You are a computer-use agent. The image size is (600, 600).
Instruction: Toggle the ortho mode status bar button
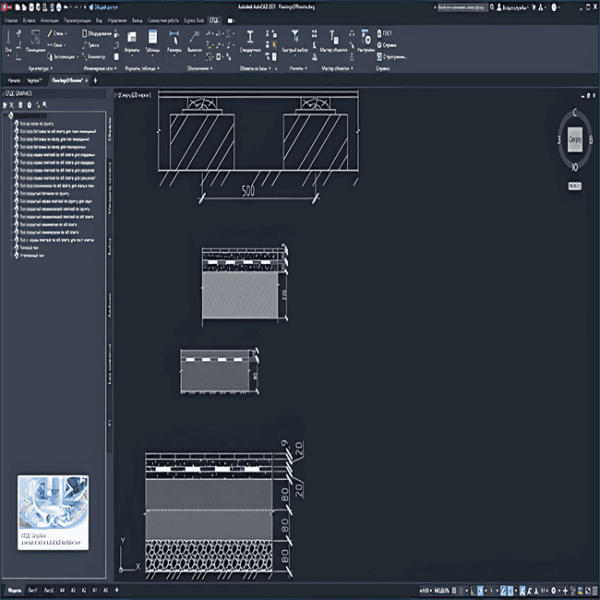tap(473, 591)
